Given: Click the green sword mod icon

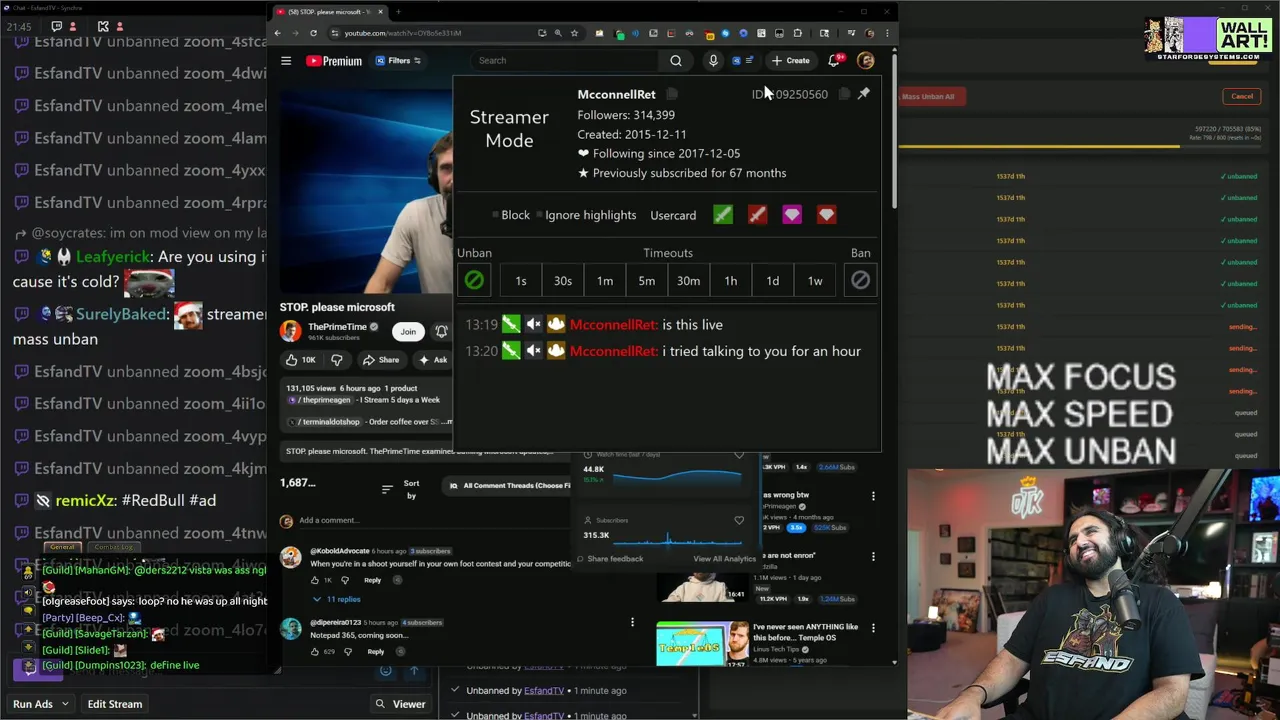Looking at the screenshot, I should point(723,215).
